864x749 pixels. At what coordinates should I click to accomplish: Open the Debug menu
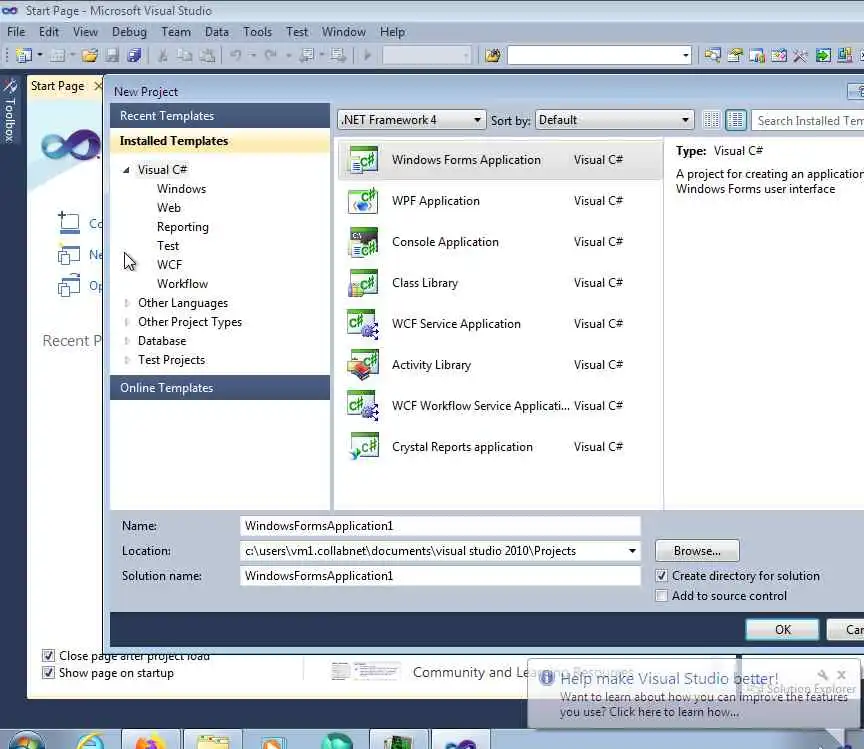click(129, 32)
